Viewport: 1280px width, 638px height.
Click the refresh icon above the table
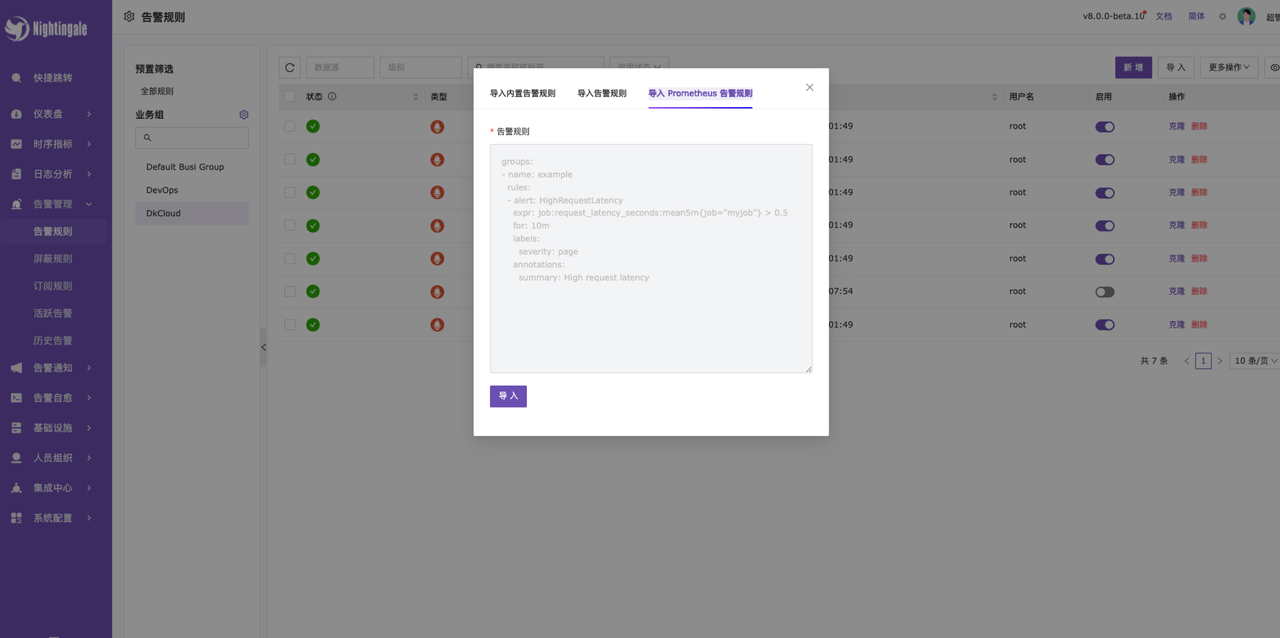(x=290, y=67)
